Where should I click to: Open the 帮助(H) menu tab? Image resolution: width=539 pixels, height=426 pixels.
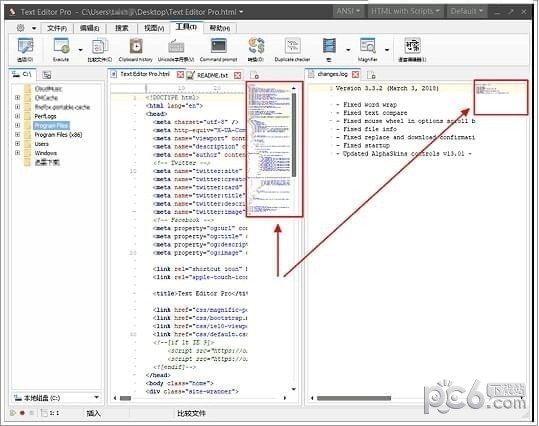point(220,28)
